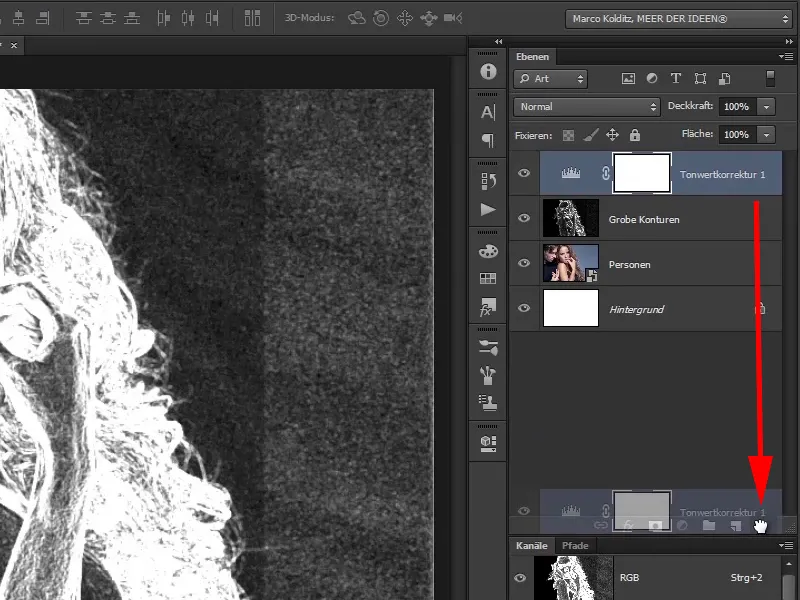Open the Ebenen panel menu

click(x=786, y=56)
